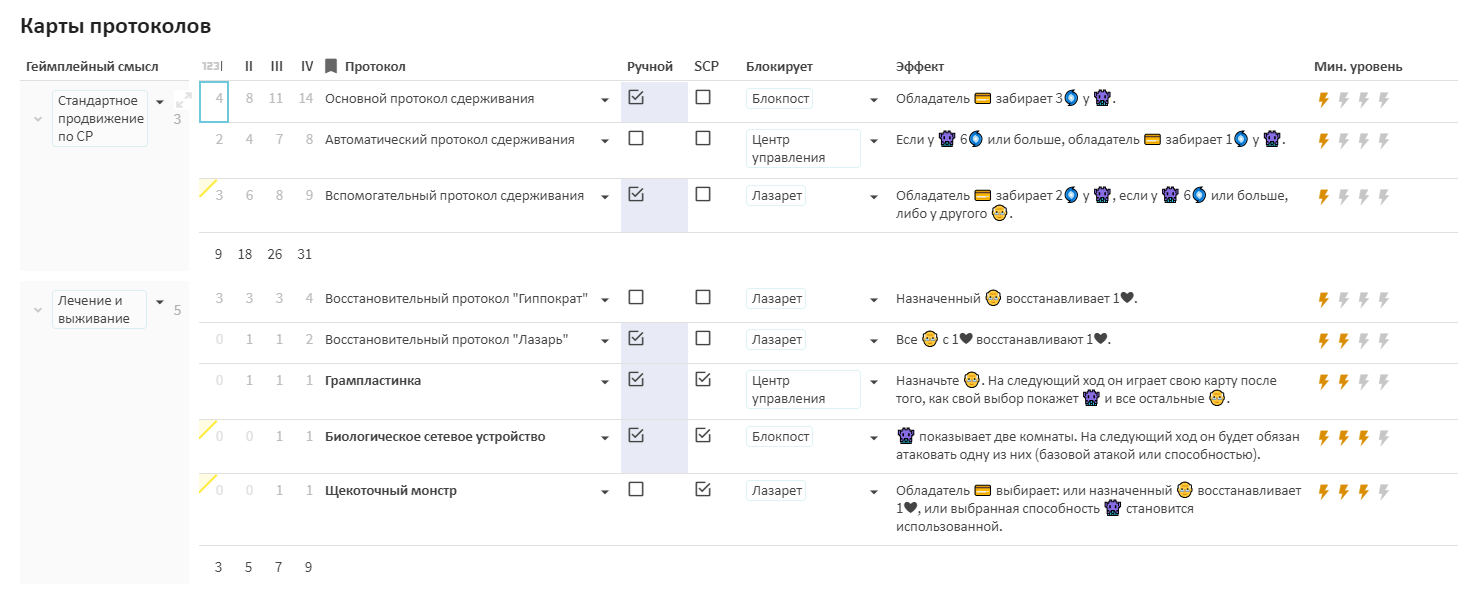This screenshot has width=1468, height=589.
Task: Enable SCP checkbox for Автоматический протокол сдерживания
Action: click(703, 139)
